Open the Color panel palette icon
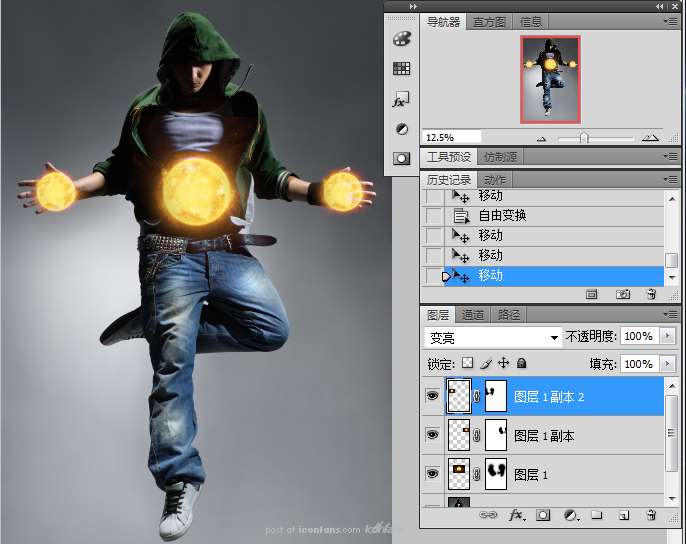Image resolution: width=686 pixels, height=544 pixels. (x=401, y=38)
